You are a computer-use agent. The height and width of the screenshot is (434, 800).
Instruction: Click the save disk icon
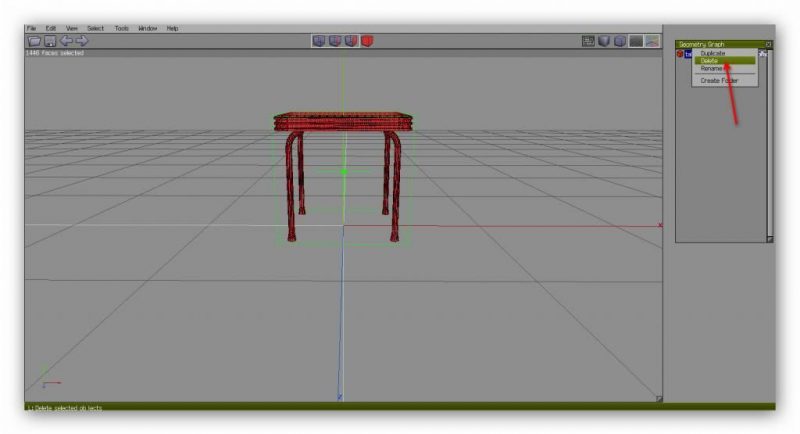(x=49, y=41)
